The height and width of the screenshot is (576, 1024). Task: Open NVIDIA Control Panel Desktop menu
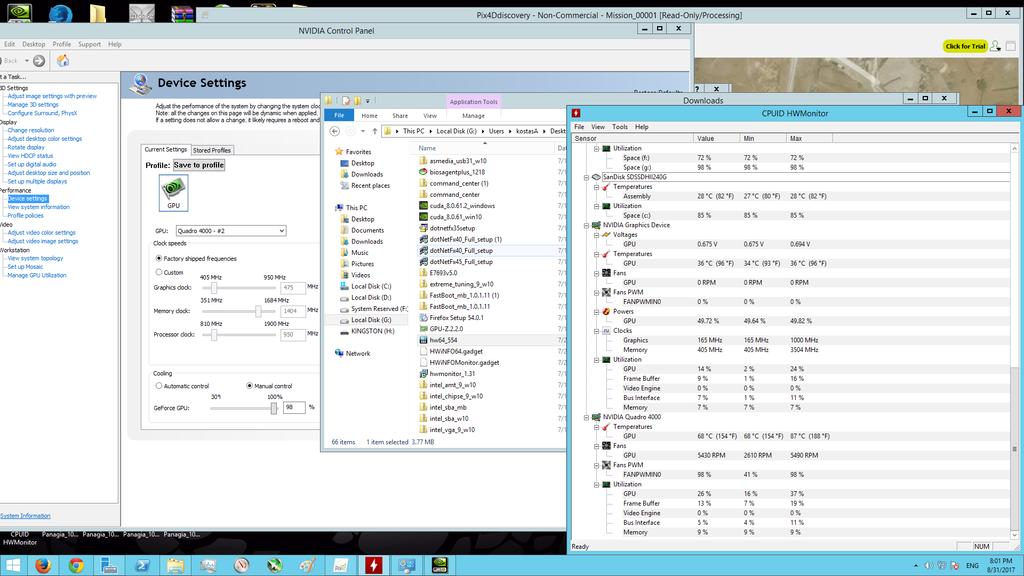[x=34, y=44]
